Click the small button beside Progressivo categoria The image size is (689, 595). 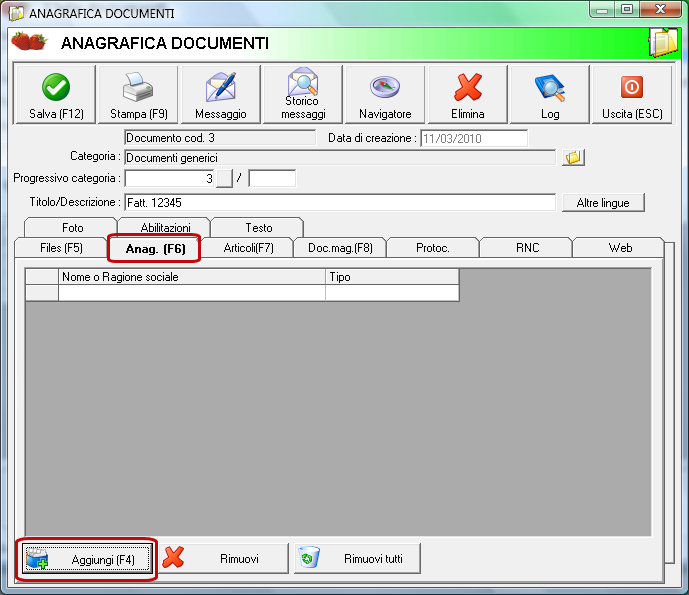(x=224, y=178)
